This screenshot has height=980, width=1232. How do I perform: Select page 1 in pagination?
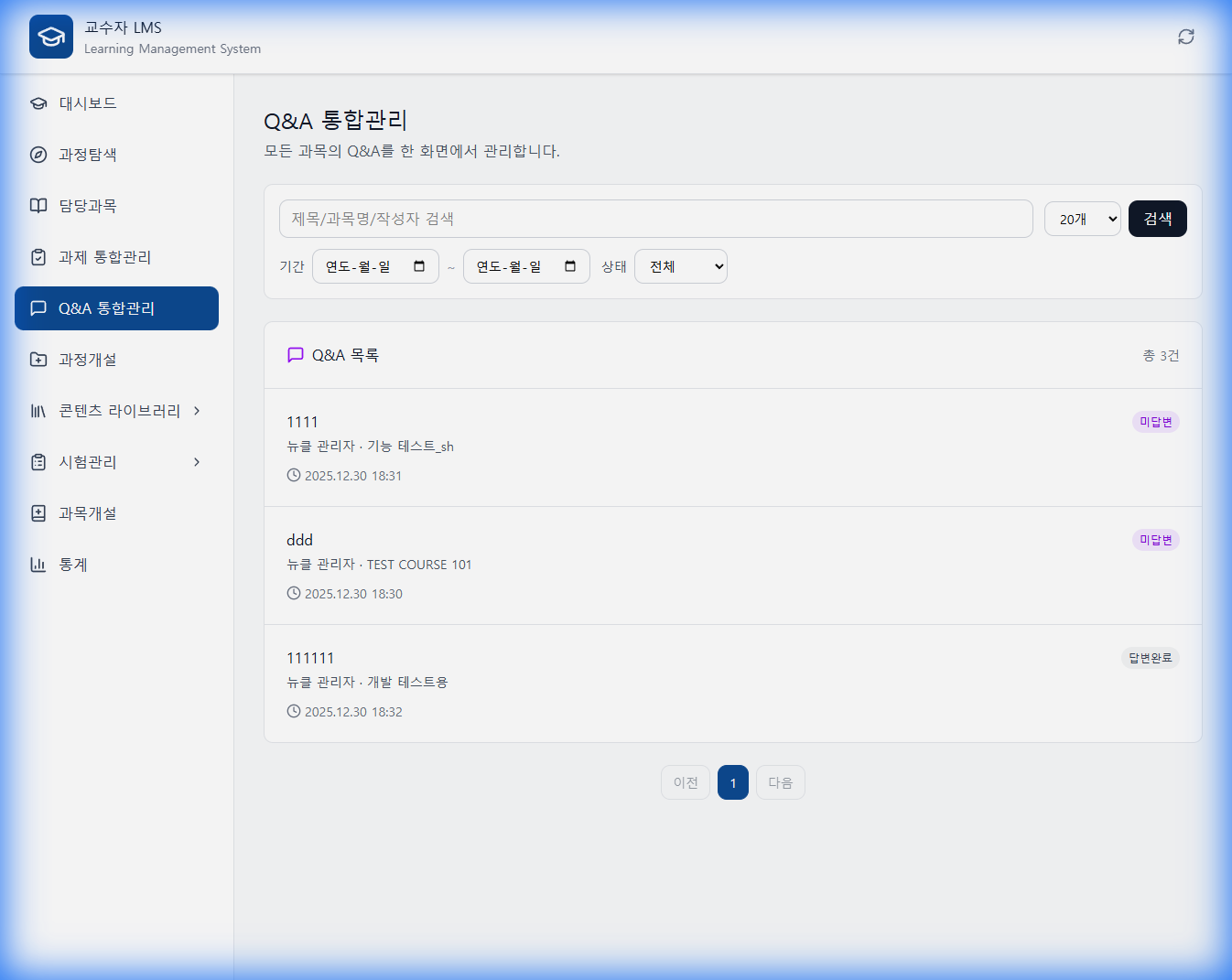point(732,782)
